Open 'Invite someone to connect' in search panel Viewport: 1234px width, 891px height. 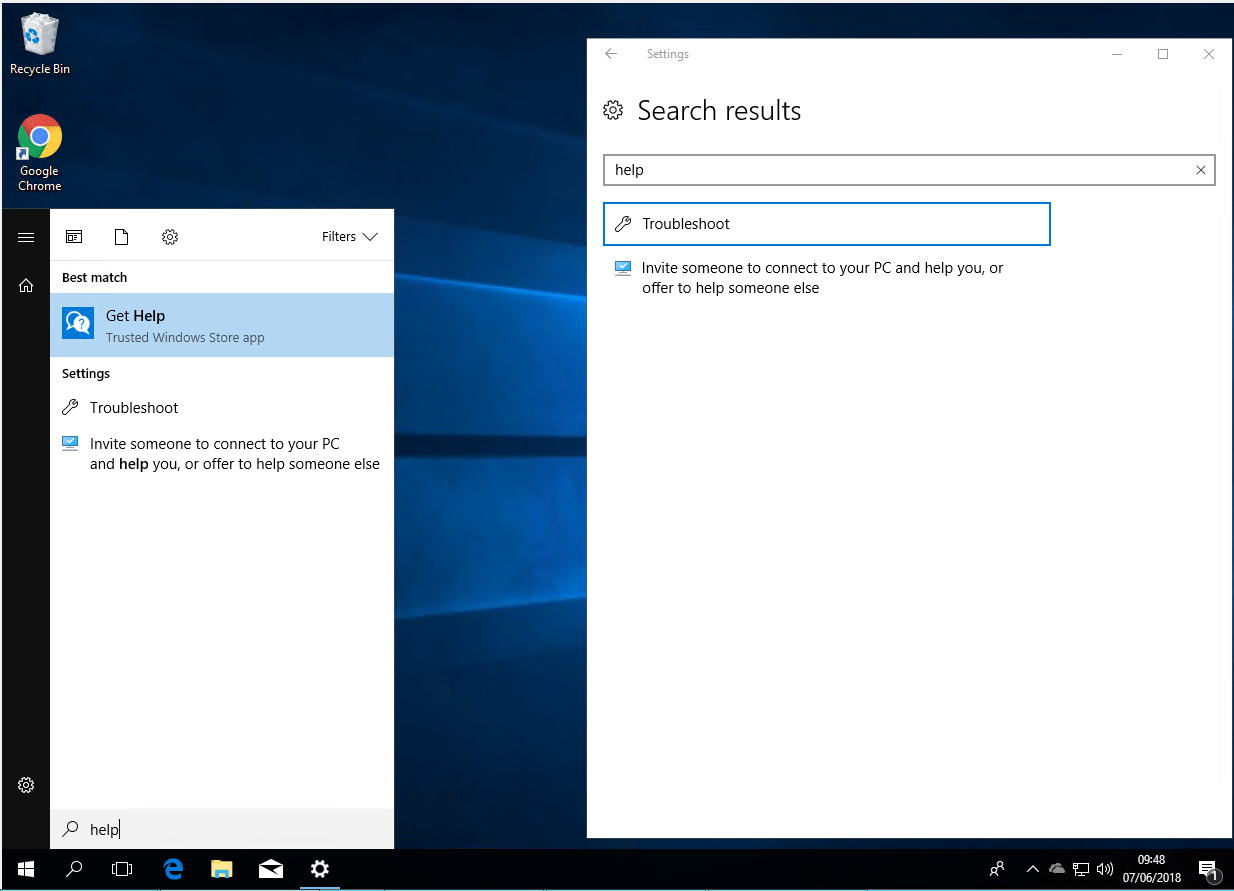pyautogui.click(x=222, y=454)
